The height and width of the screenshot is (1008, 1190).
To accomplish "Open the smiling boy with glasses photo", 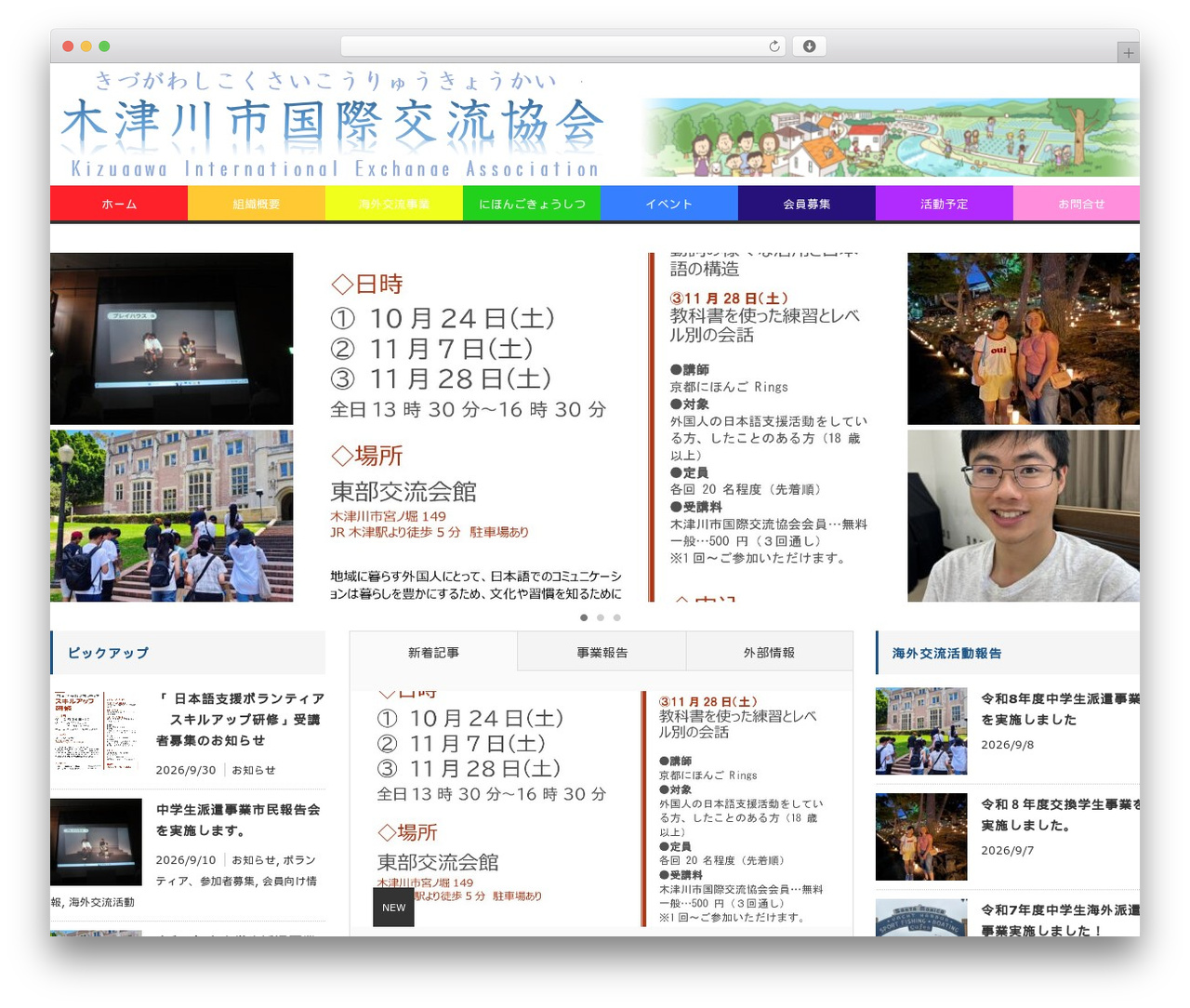I will click(x=1024, y=516).
